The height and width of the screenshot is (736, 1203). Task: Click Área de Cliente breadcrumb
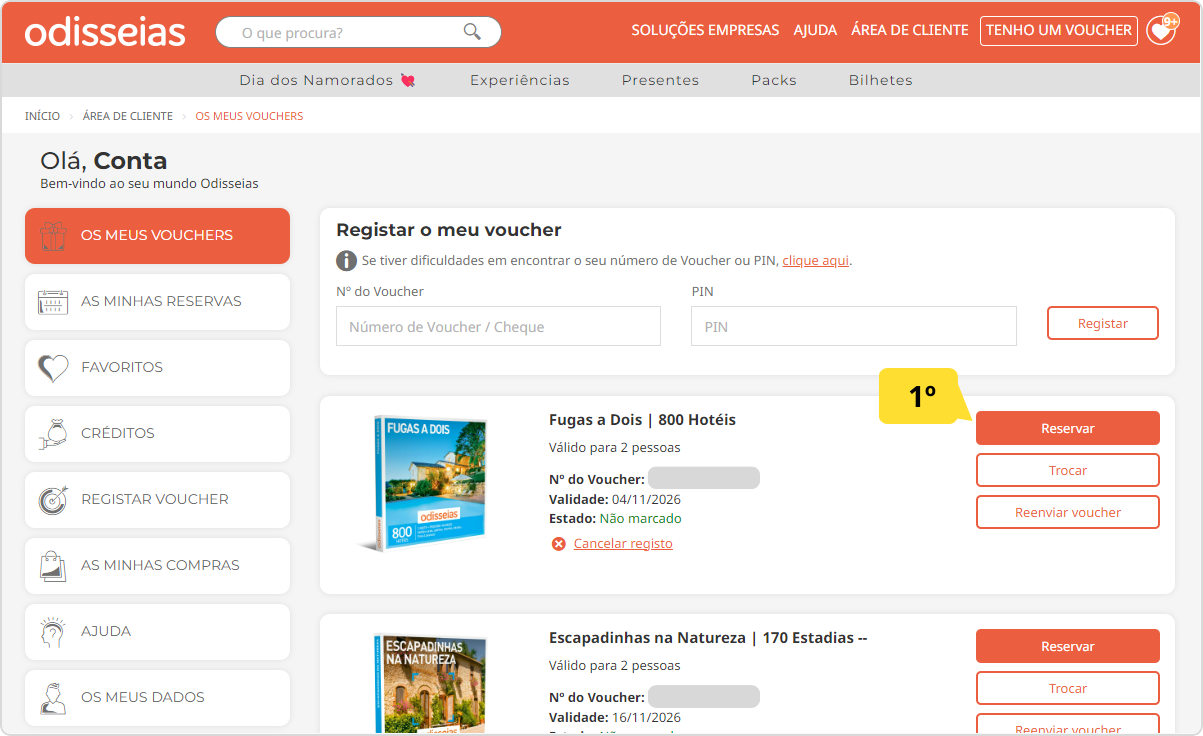coord(128,116)
